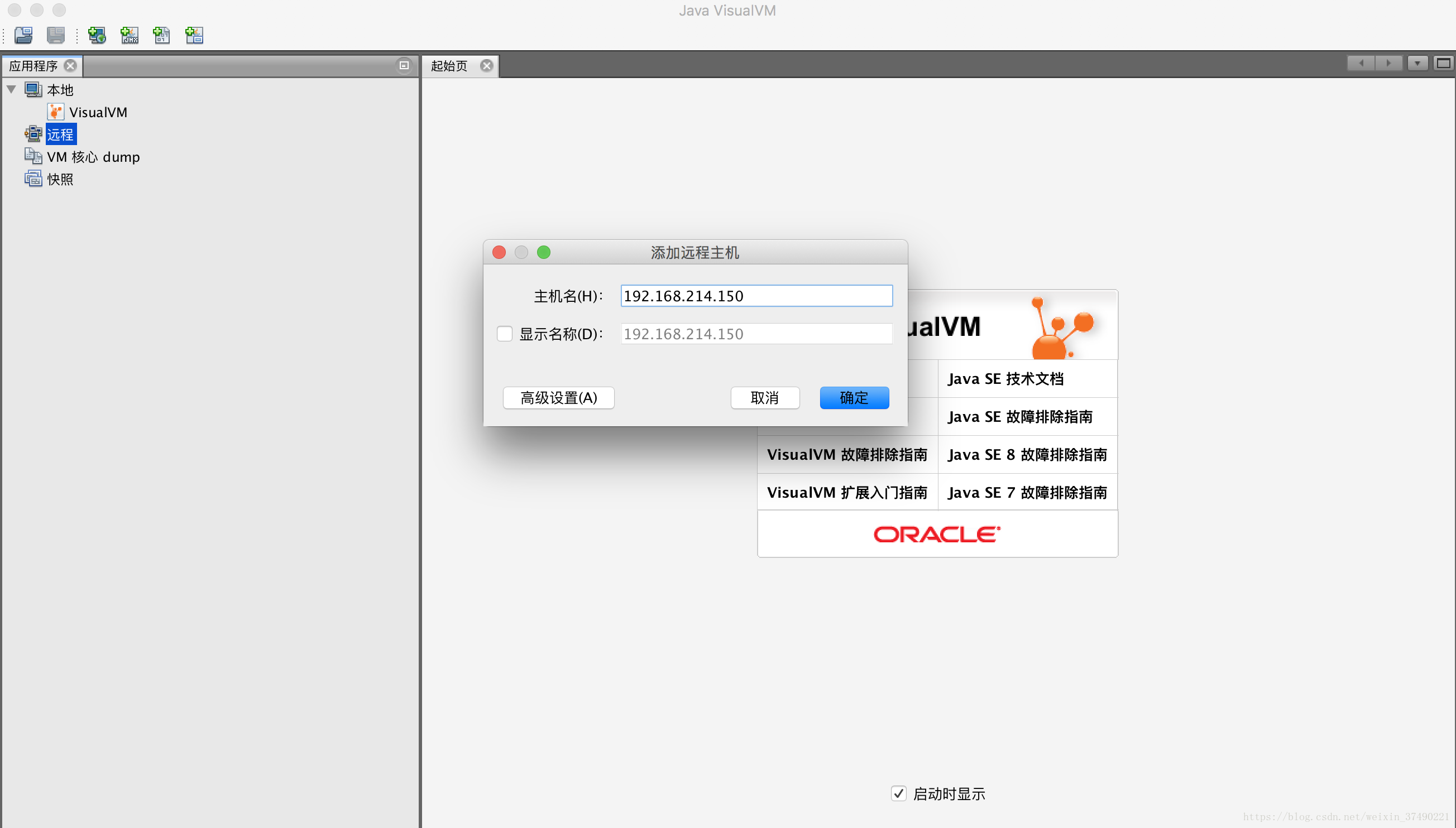Viewport: 1456px width, 828px height.
Task: Open Java SE 故障排除指南 link
Action: click(1020, 417)
